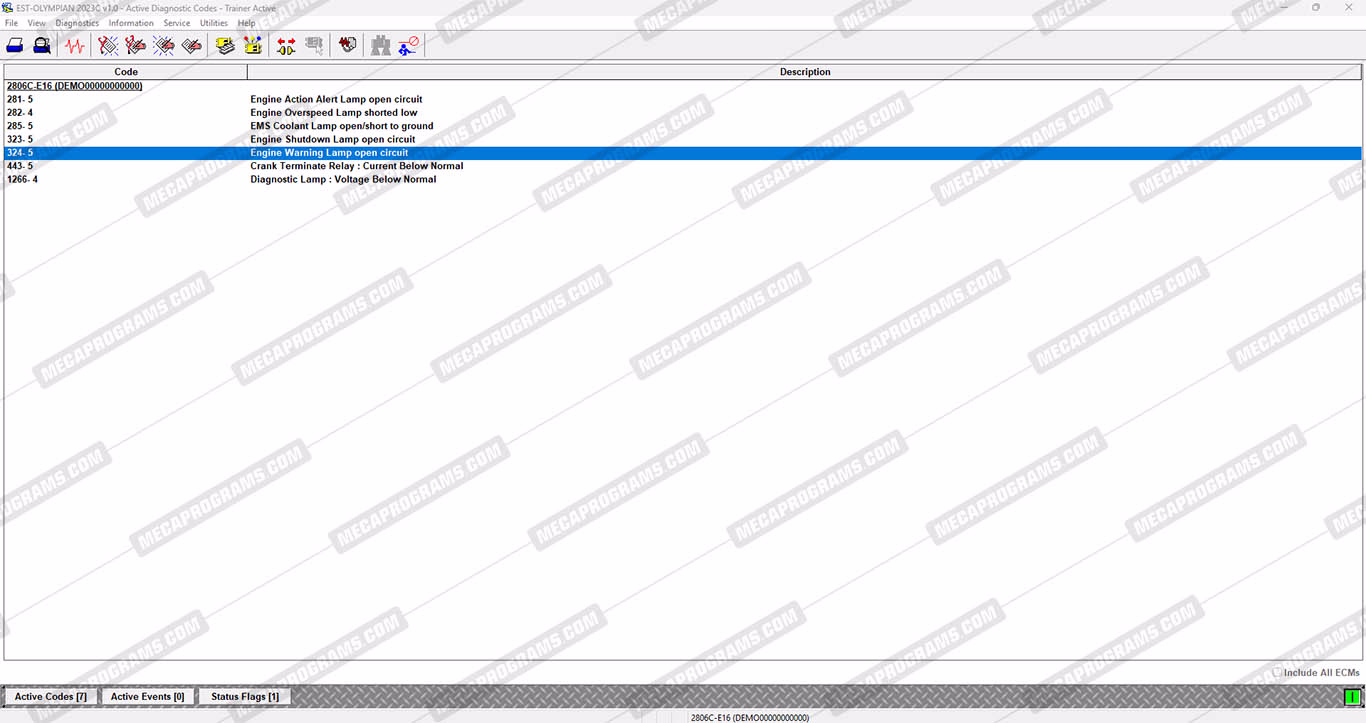Open the Status Tool waveform icon
Image resolution: width=1366 pixels, height=723 pixels.
(74, 45)
